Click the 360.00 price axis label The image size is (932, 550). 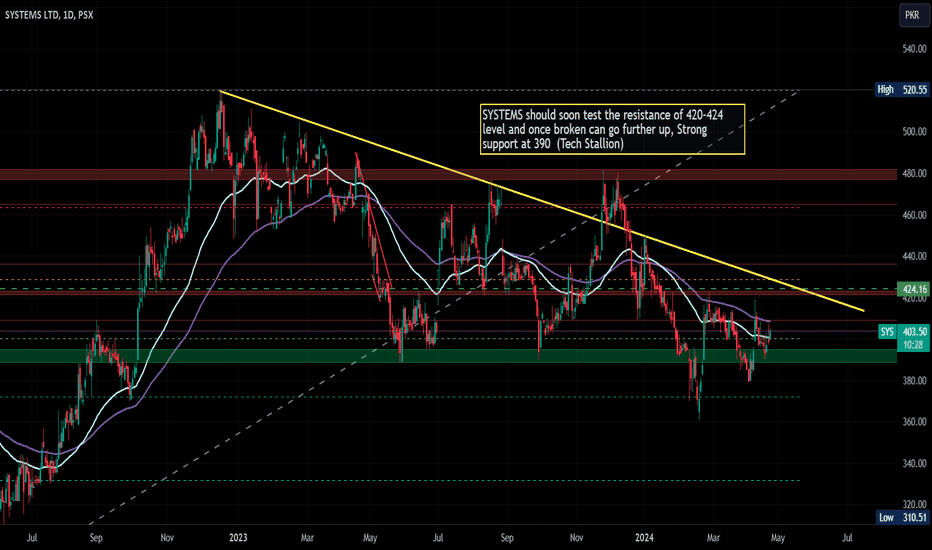pyautogui.click(x=914, y=422)
